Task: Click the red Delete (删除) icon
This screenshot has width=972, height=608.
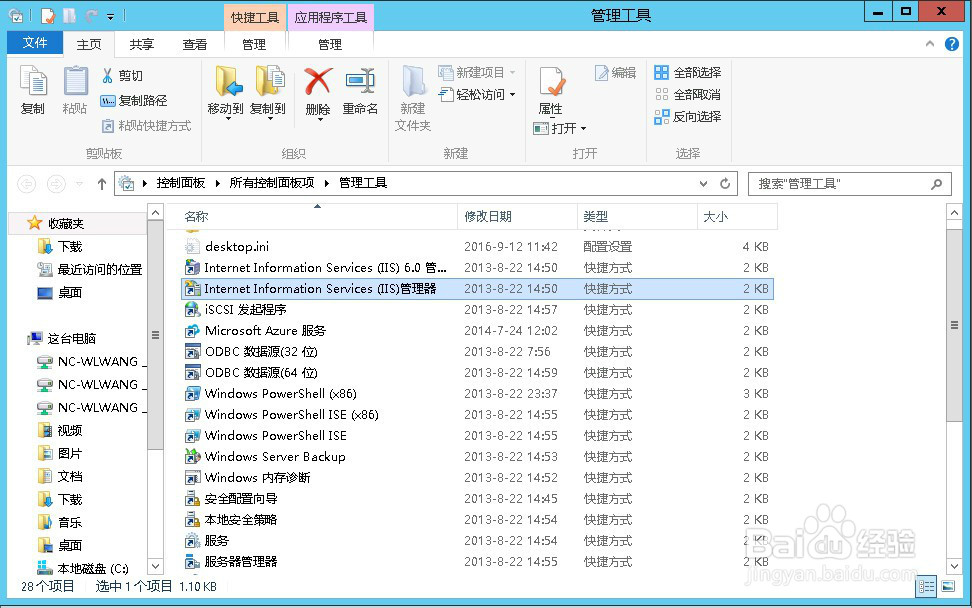Action: (x=317, y=82)
